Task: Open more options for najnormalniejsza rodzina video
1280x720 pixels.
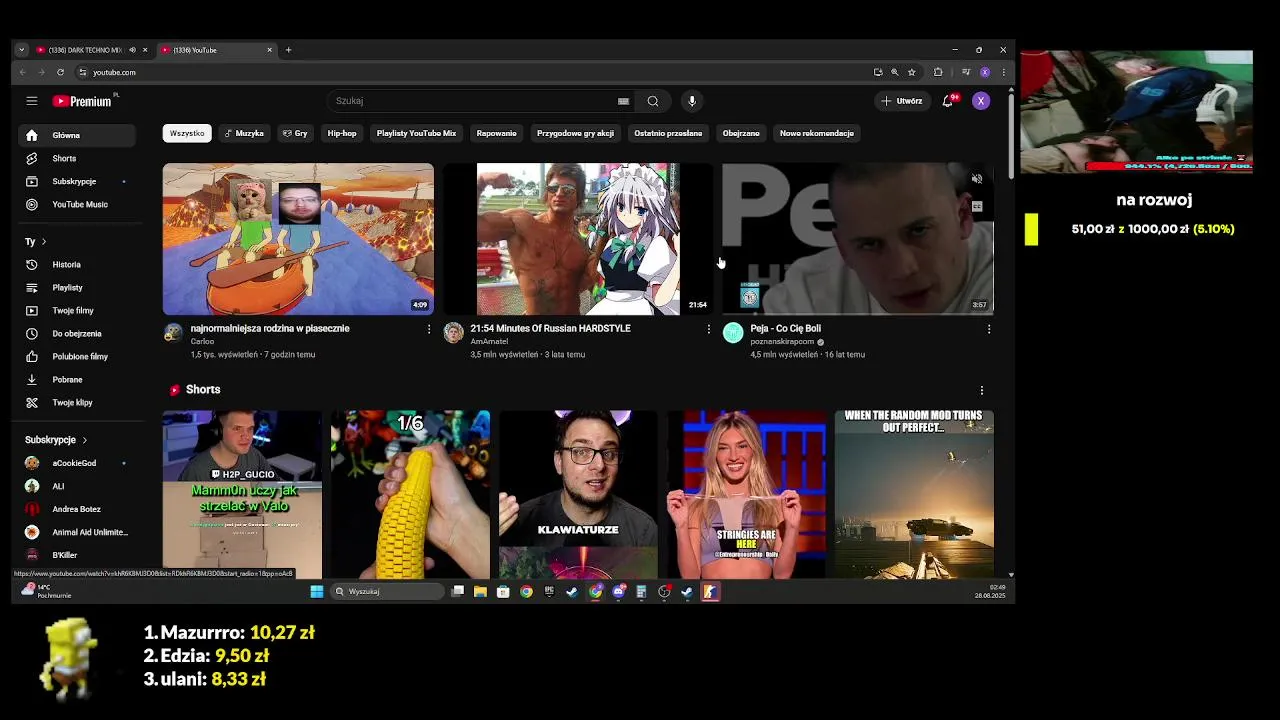Action: pyautogui.click(x=429, y=329)
